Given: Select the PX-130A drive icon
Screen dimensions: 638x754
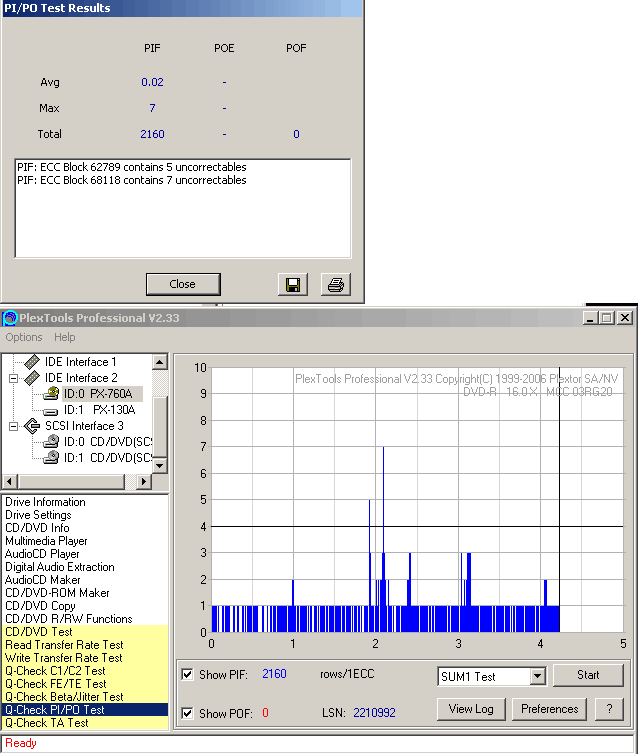Looking at the screenshot, I should (52, 410).
